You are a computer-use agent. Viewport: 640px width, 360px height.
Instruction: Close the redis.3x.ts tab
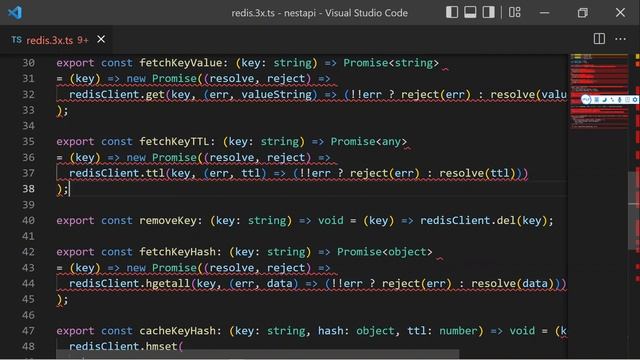(x=101, y=39)
